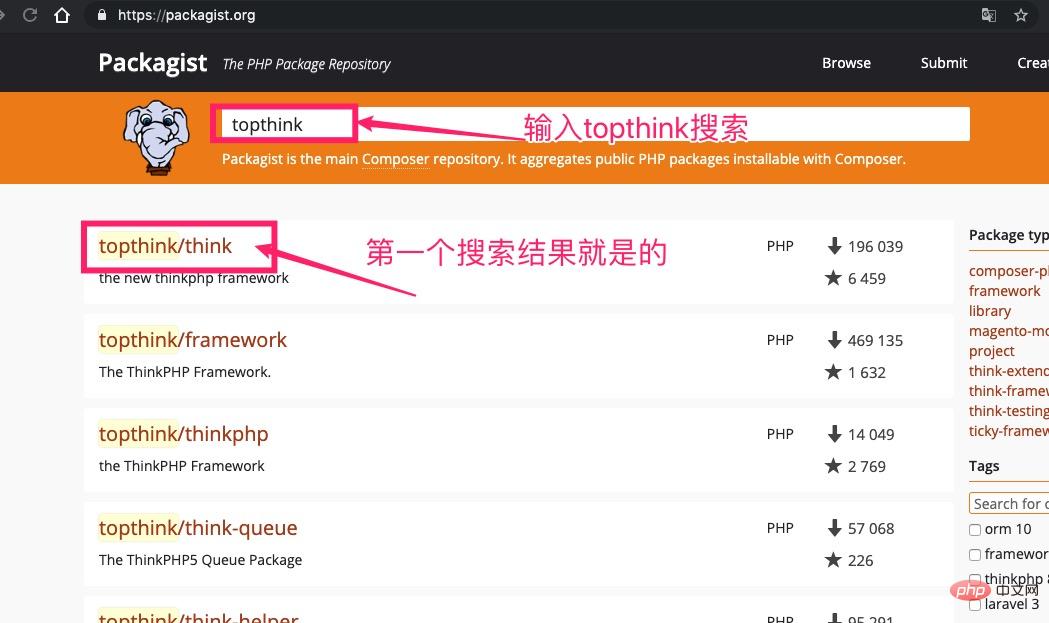The image size is (1049, 623).
Task: Click the lock icon in address bar
Action: coord(100,15)
